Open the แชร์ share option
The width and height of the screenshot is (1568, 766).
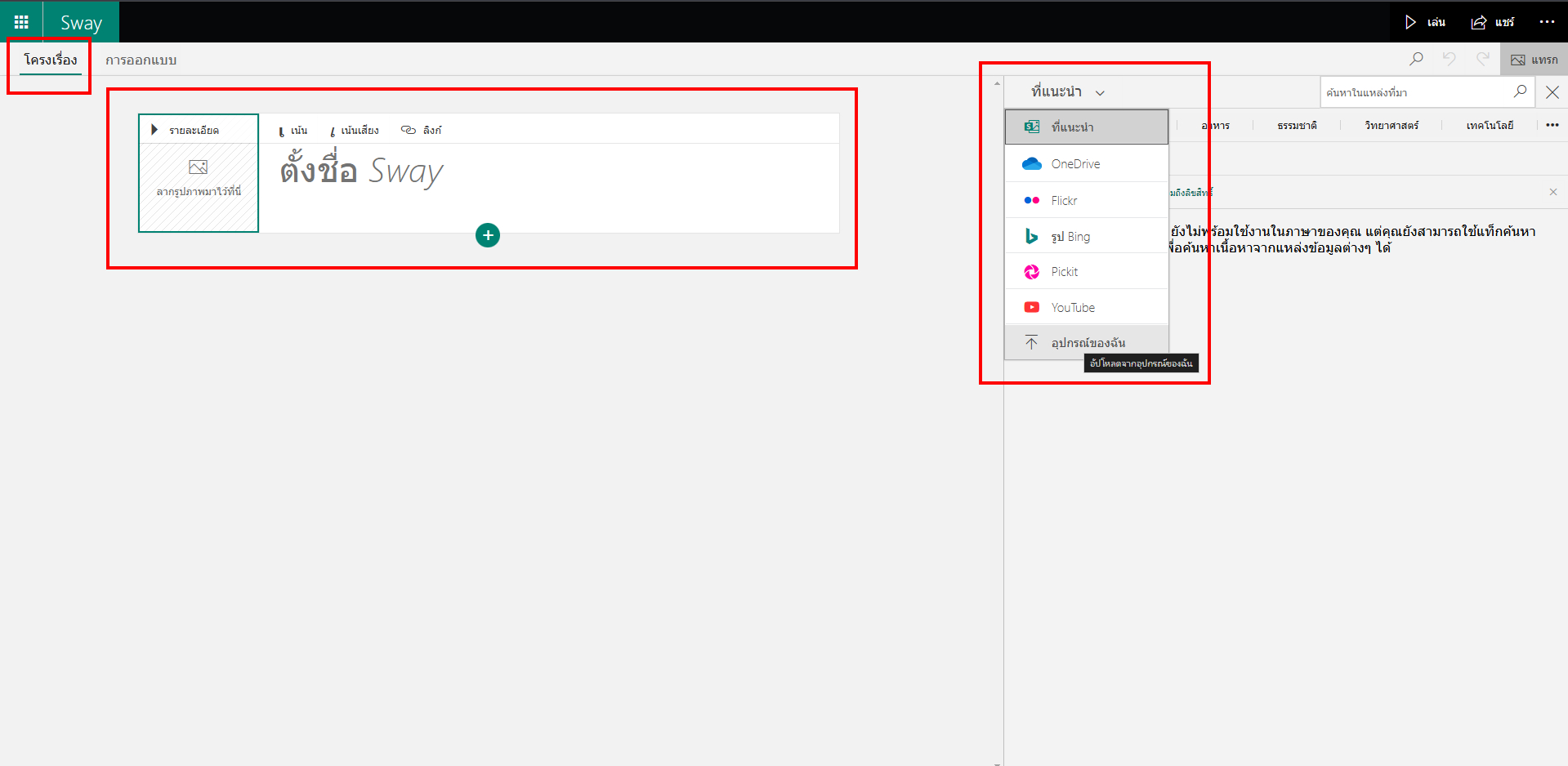(1492, 22)
